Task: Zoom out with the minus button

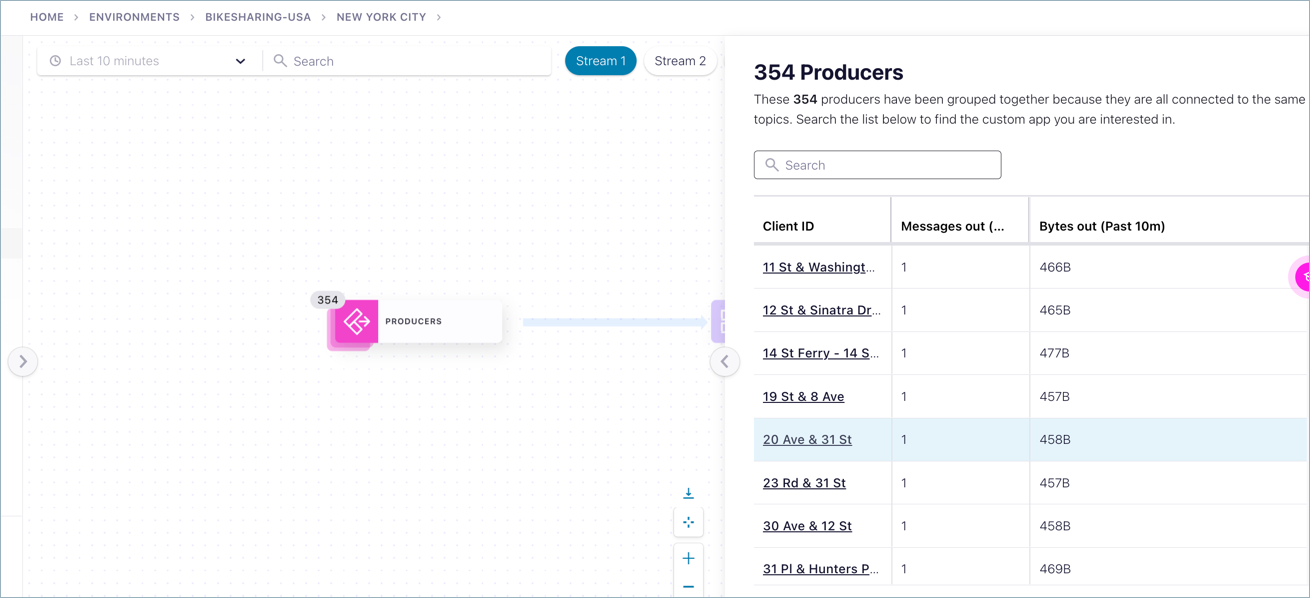Action: tap(688, 586)
